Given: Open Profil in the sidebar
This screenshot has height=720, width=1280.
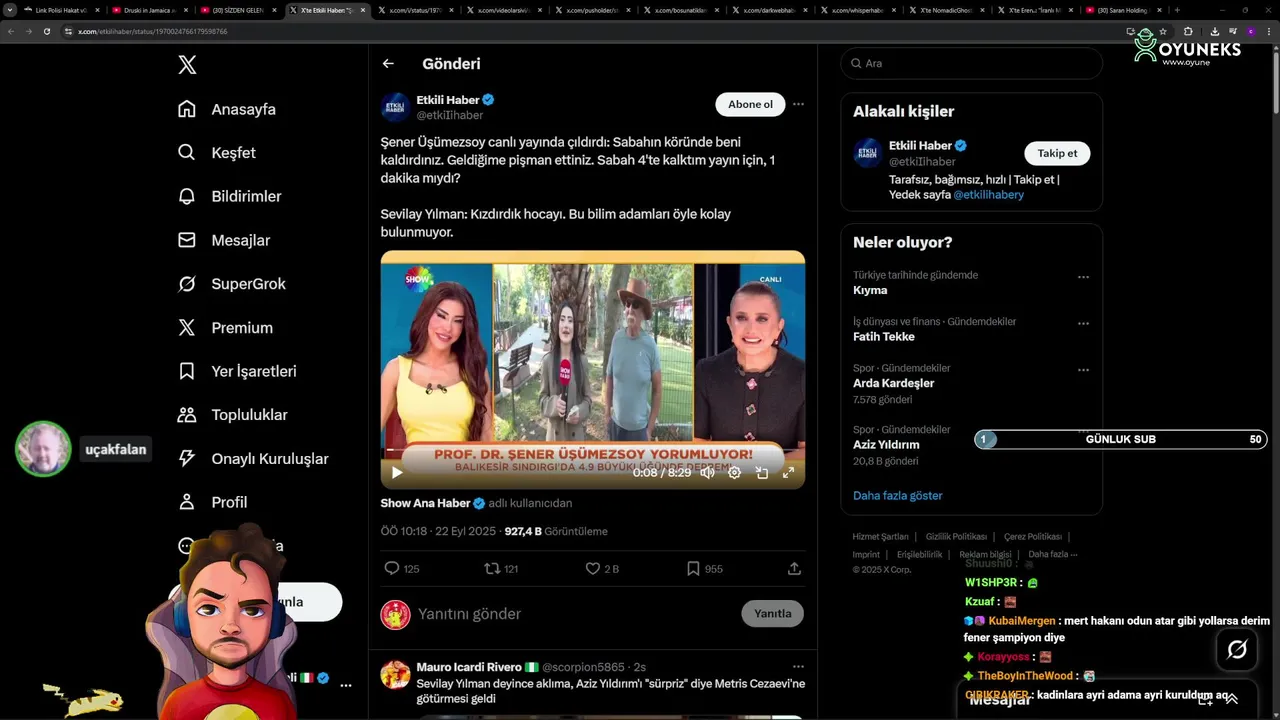Looking at the screenshot, I should [x=212, y=502].
